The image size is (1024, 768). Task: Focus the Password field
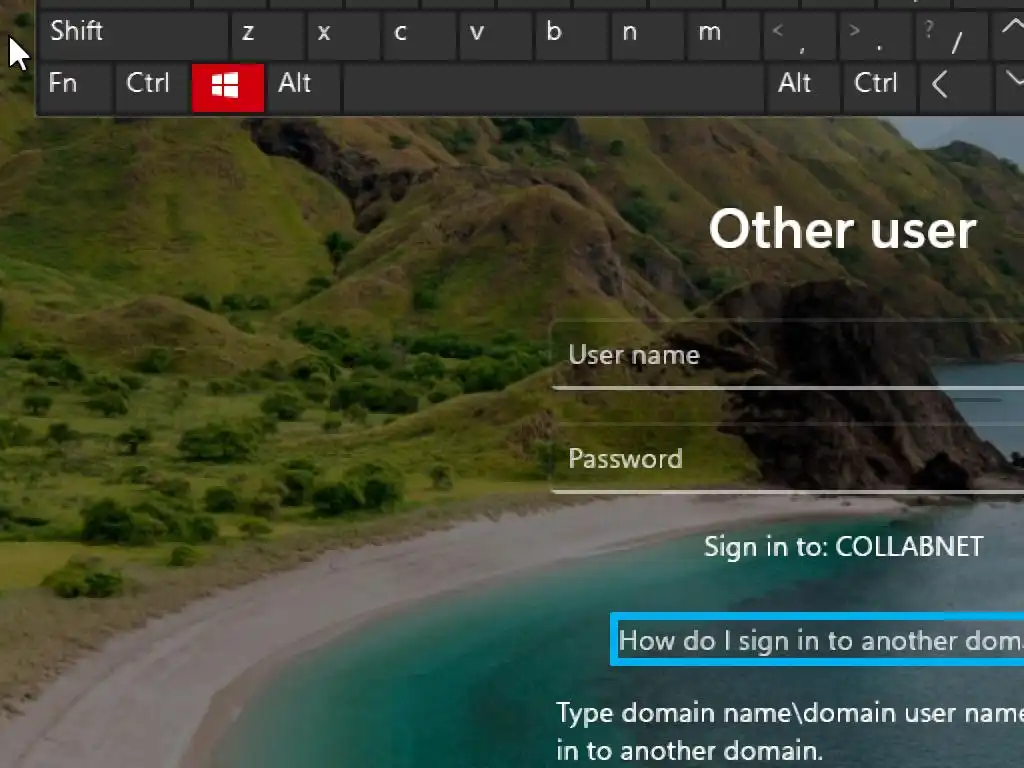(788, 458)
